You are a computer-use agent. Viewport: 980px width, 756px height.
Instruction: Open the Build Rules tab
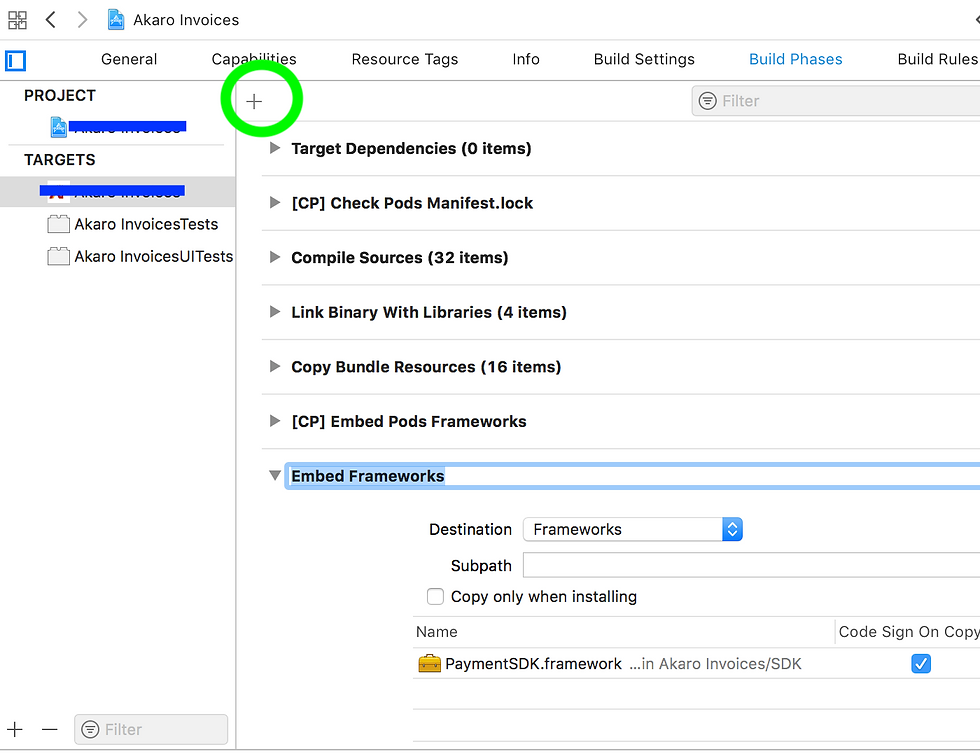(938, 59)
